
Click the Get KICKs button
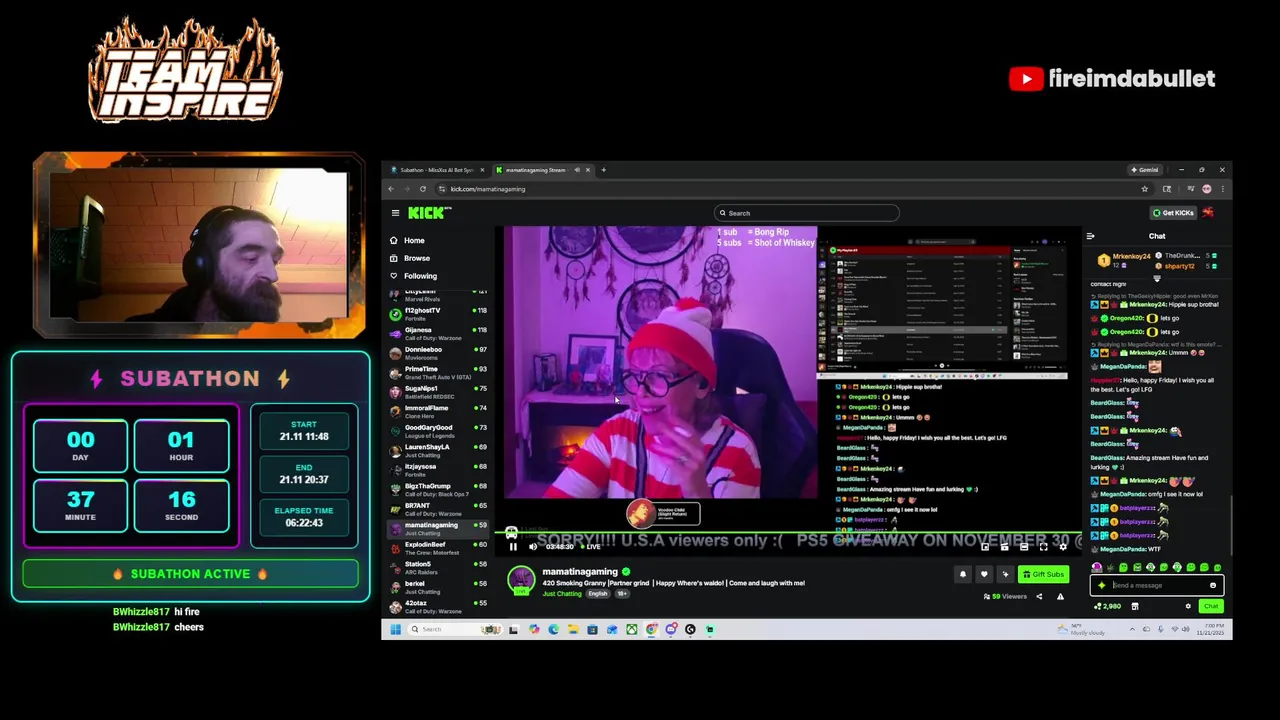(x=1173, y=213)
